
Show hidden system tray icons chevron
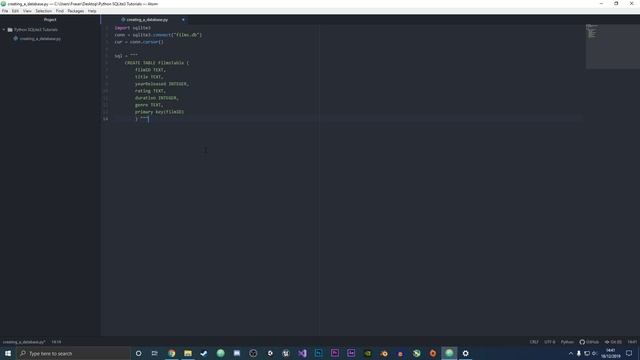pyautogui.click(x=571, y=353)
